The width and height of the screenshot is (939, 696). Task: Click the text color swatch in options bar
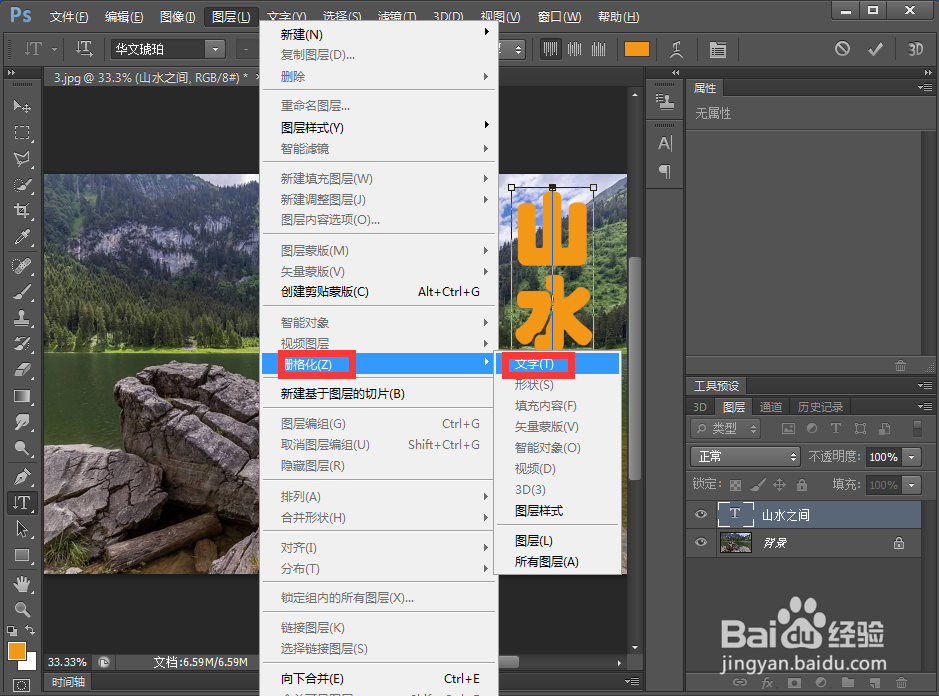[x=637, y=49]
